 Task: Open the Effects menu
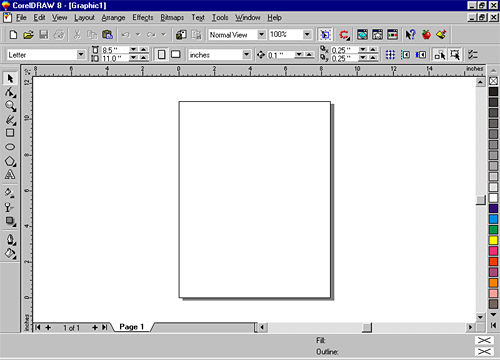point(143,17)
